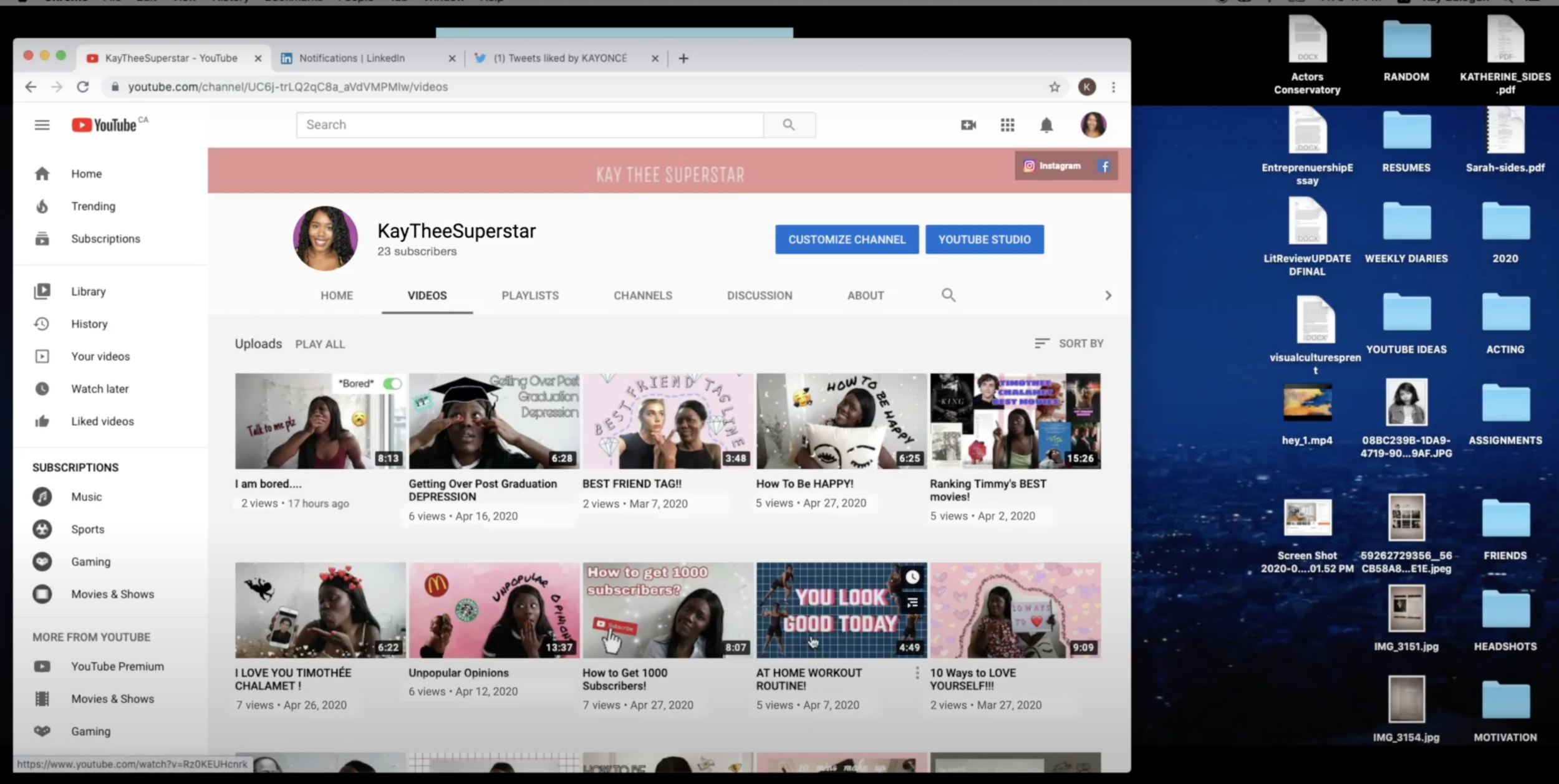The height and width of the screenshot is (784, 1559).
Task: Open the create video camera icon
Action: [968, 125]
